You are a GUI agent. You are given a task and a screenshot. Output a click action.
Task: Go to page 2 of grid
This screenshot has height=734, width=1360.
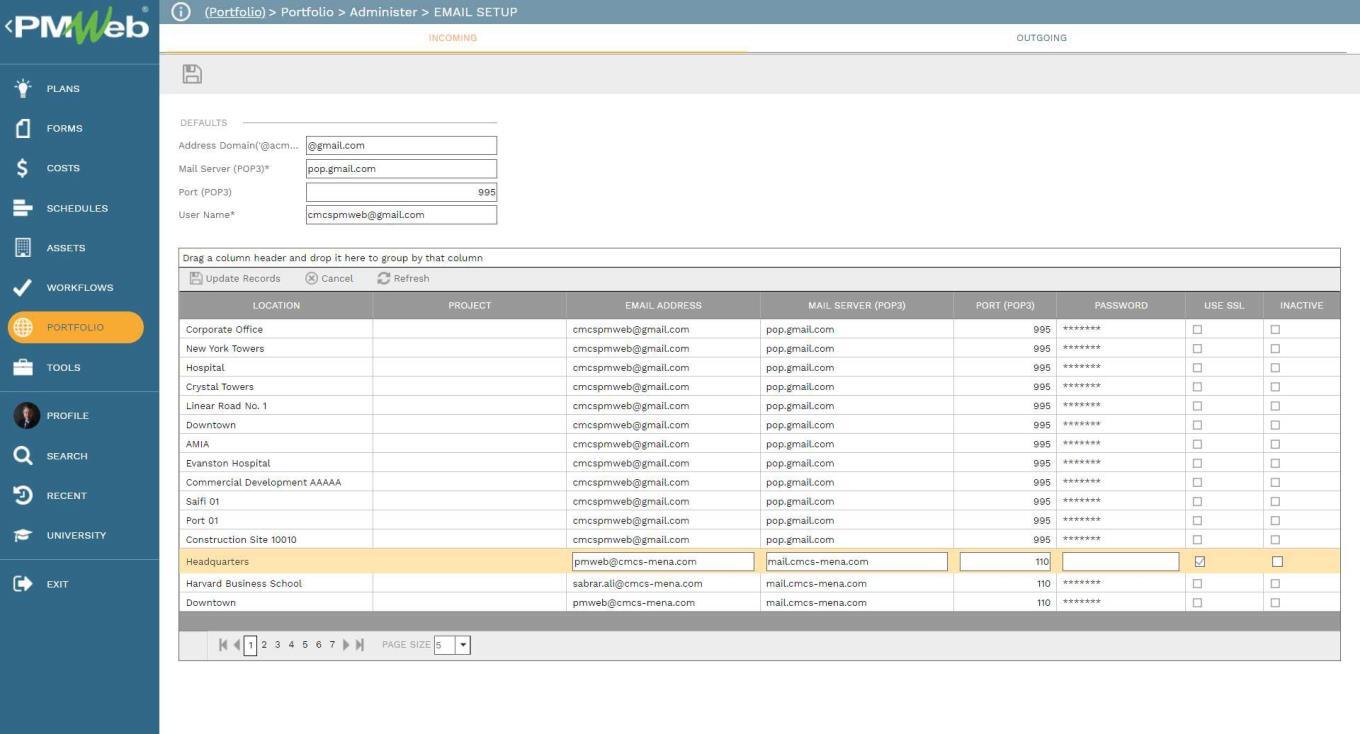click(264, 645)
